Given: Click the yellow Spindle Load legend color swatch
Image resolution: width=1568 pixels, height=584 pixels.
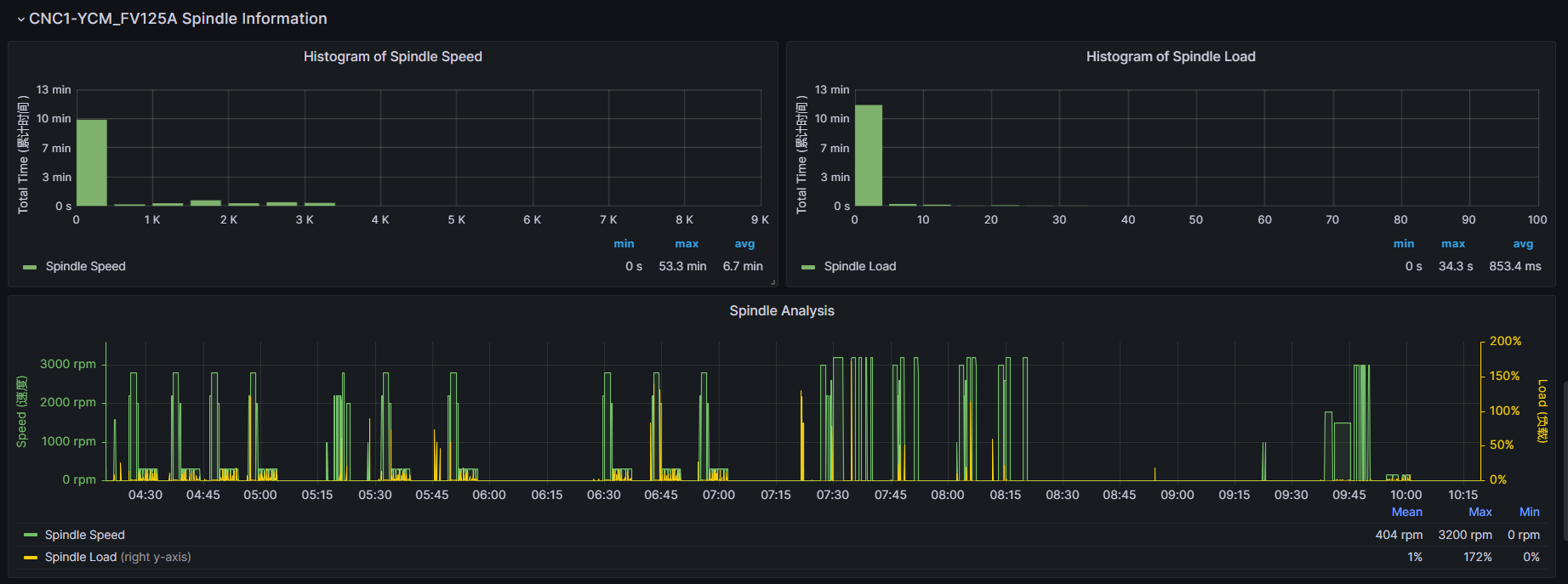Looking at the screenshot, I should point(31,558).
